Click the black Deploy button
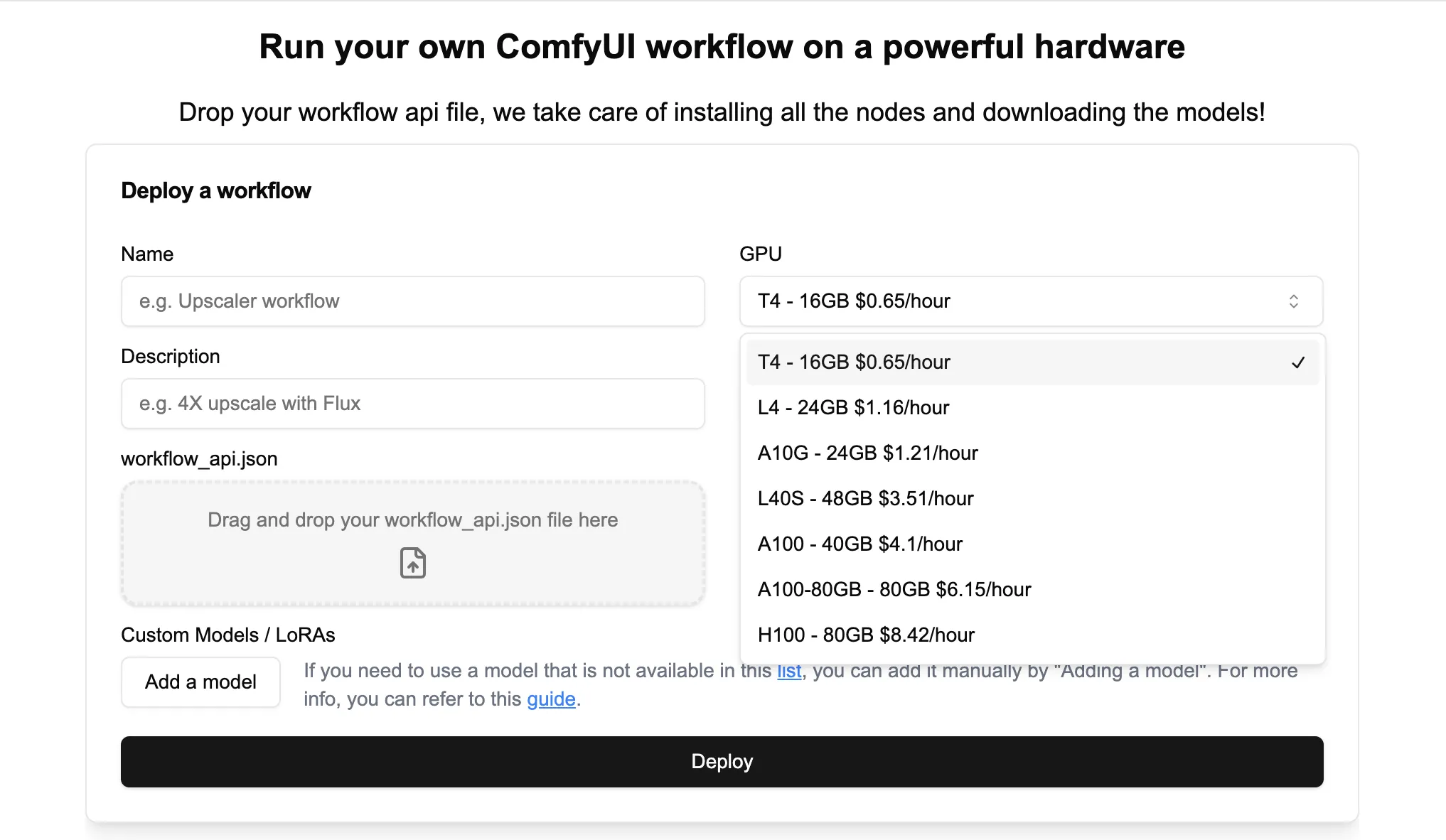 click(722, 762)
